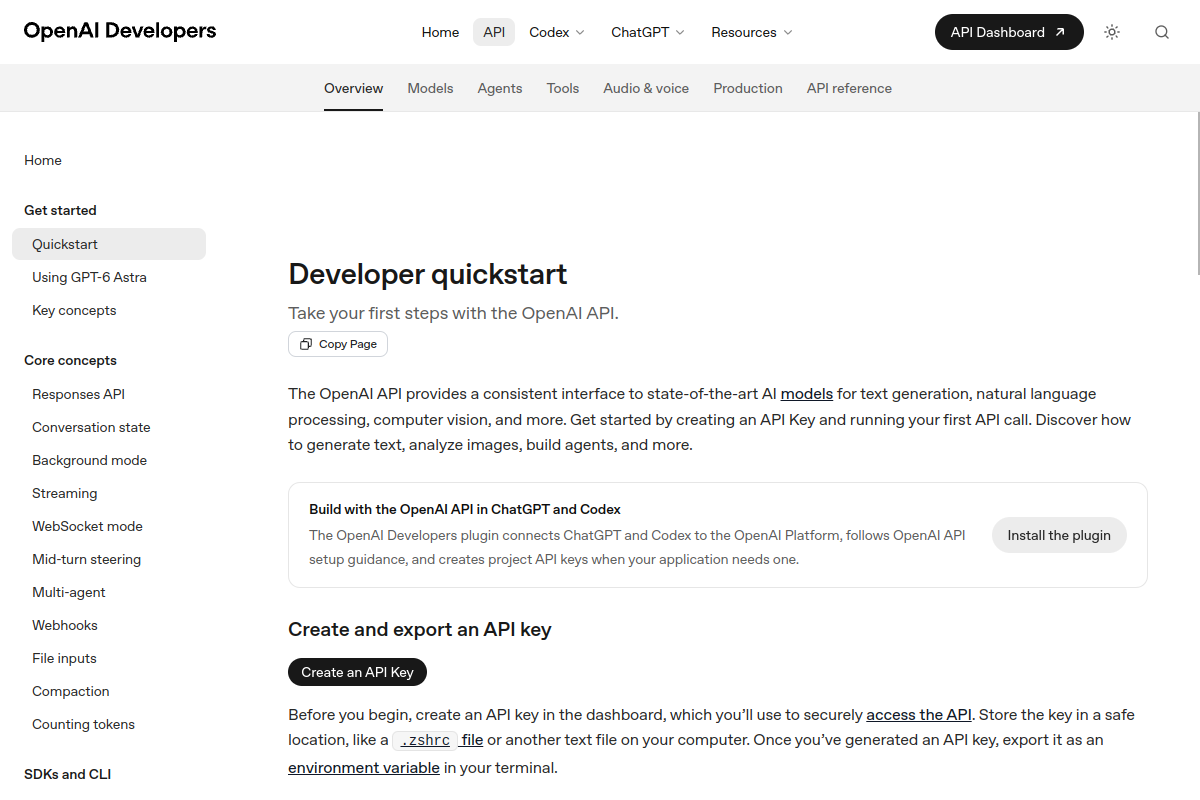This screenshot has width=1200, height=800.
Task: Follow the access the API link
Action: pyautogui.click(x=919, y=715)
